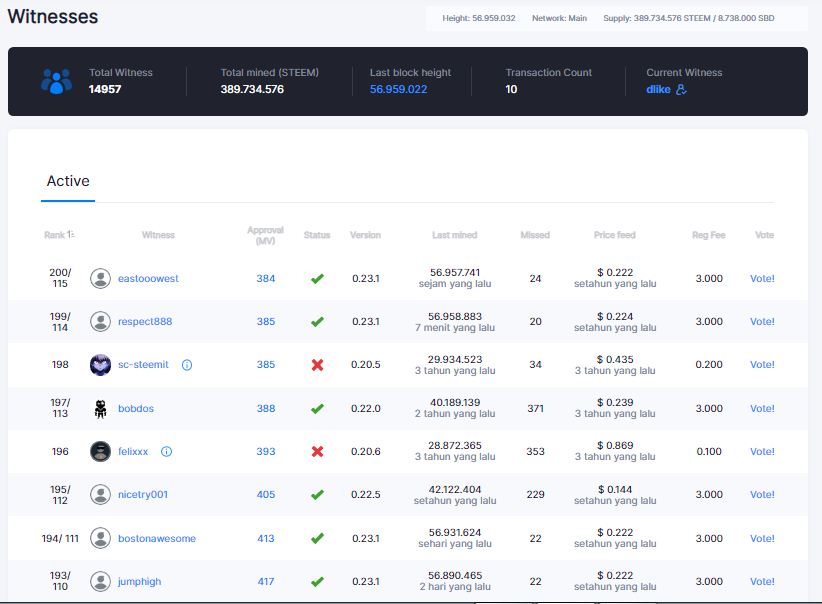Click the sc-steemit avatar image
822x604 pixels.
pyautogui.click(x=100, y=365)
